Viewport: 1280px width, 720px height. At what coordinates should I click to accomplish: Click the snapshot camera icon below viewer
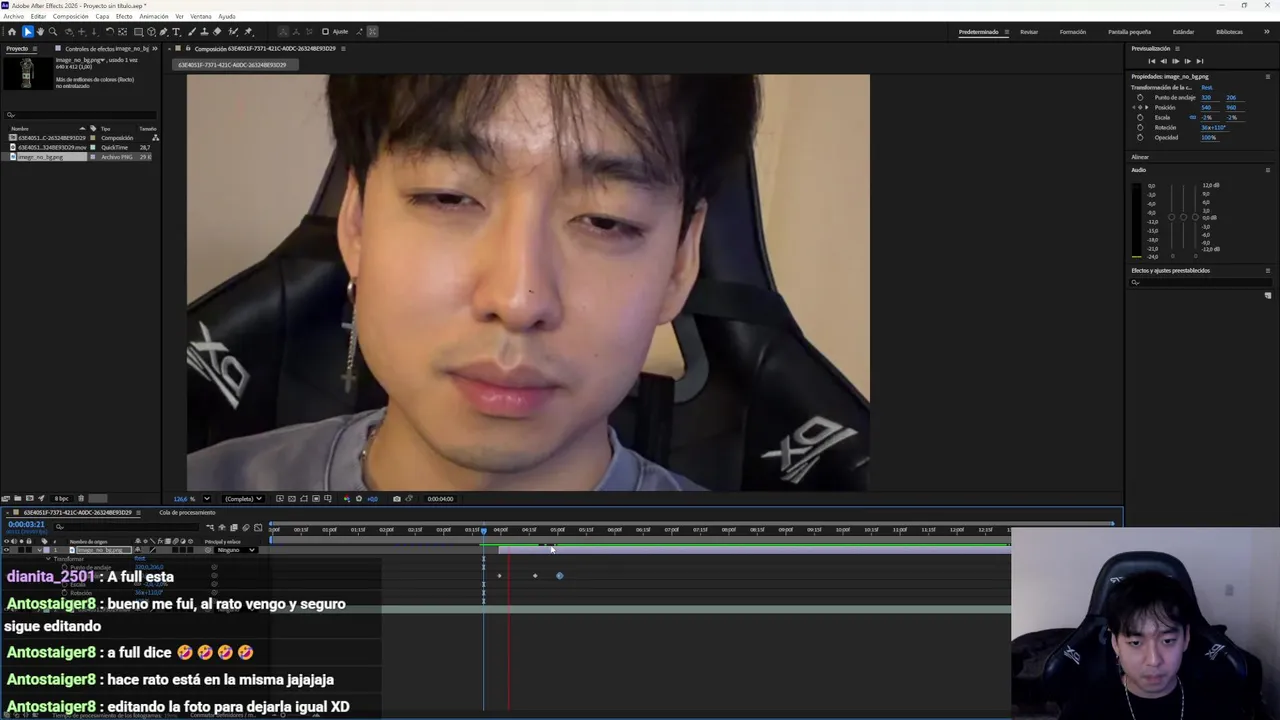(397, 499)
